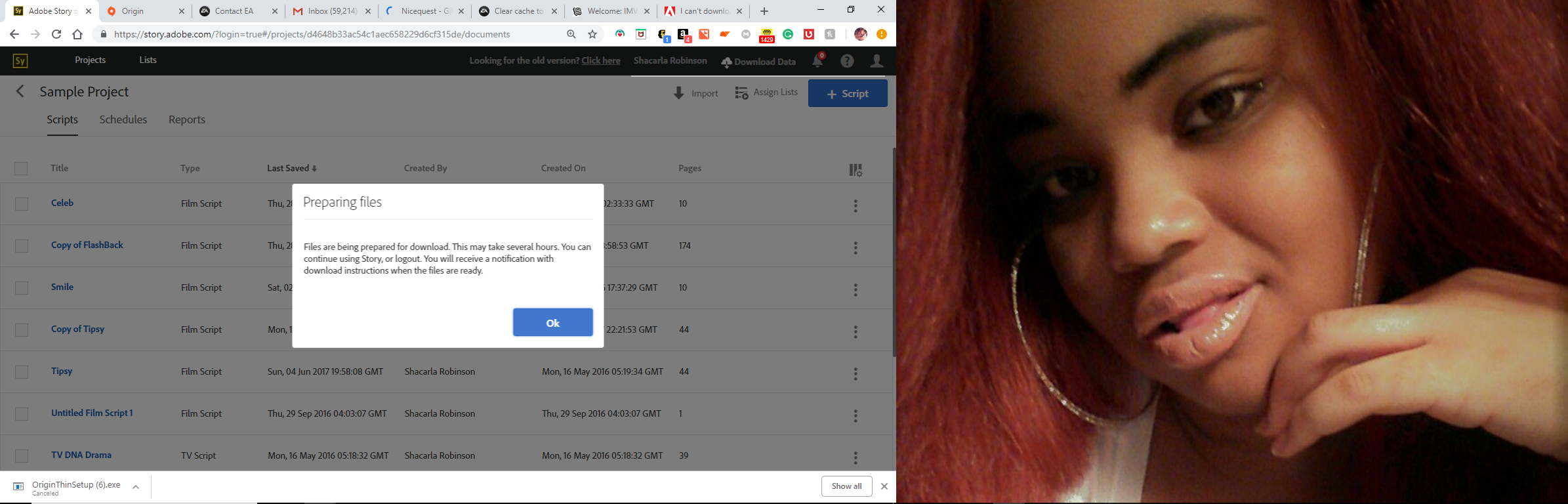Switch to the Reports tab
The height and width of the screenshot is (504, 1568).
[187, 119]
